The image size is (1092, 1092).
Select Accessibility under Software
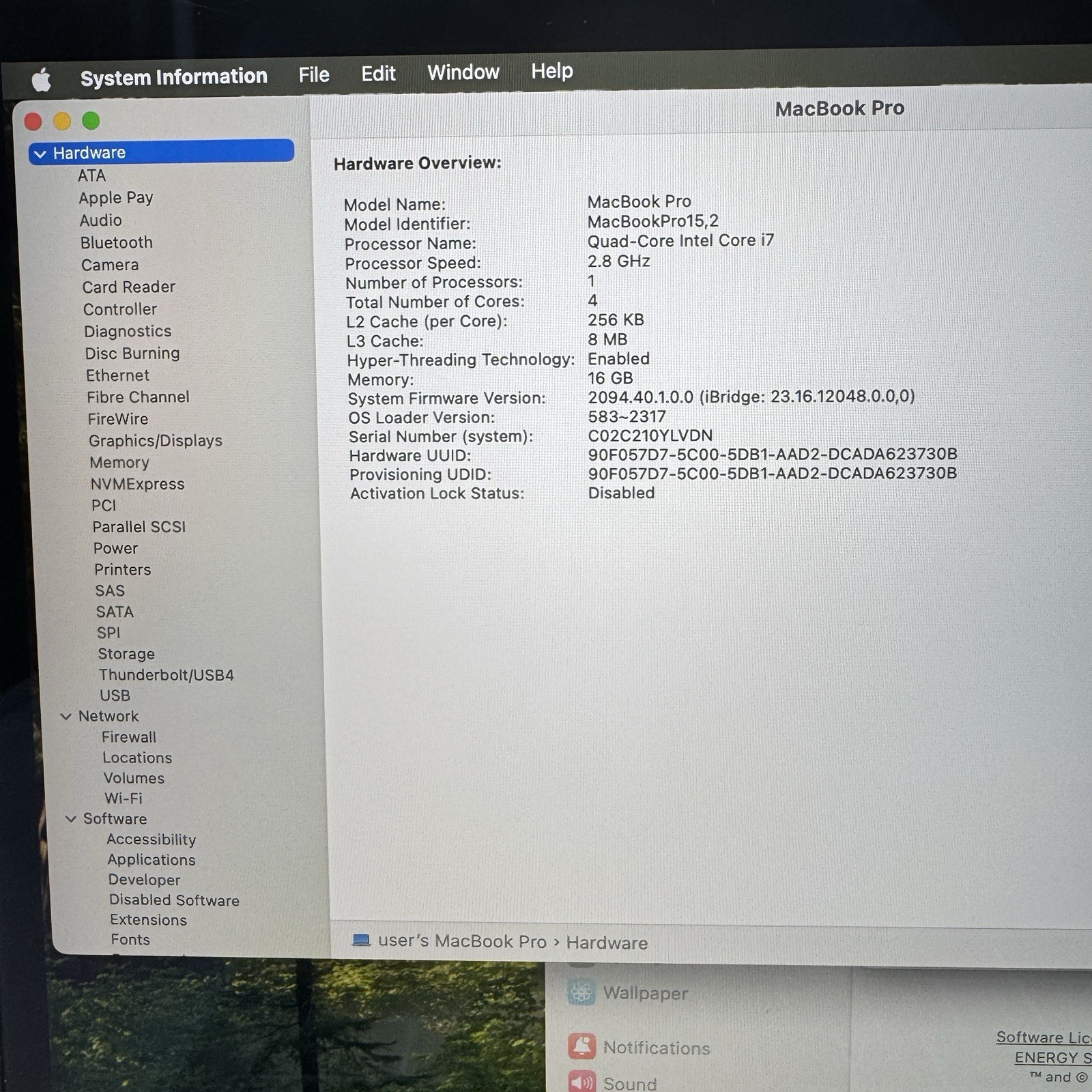pyautogui.click(x=152, y=839)
